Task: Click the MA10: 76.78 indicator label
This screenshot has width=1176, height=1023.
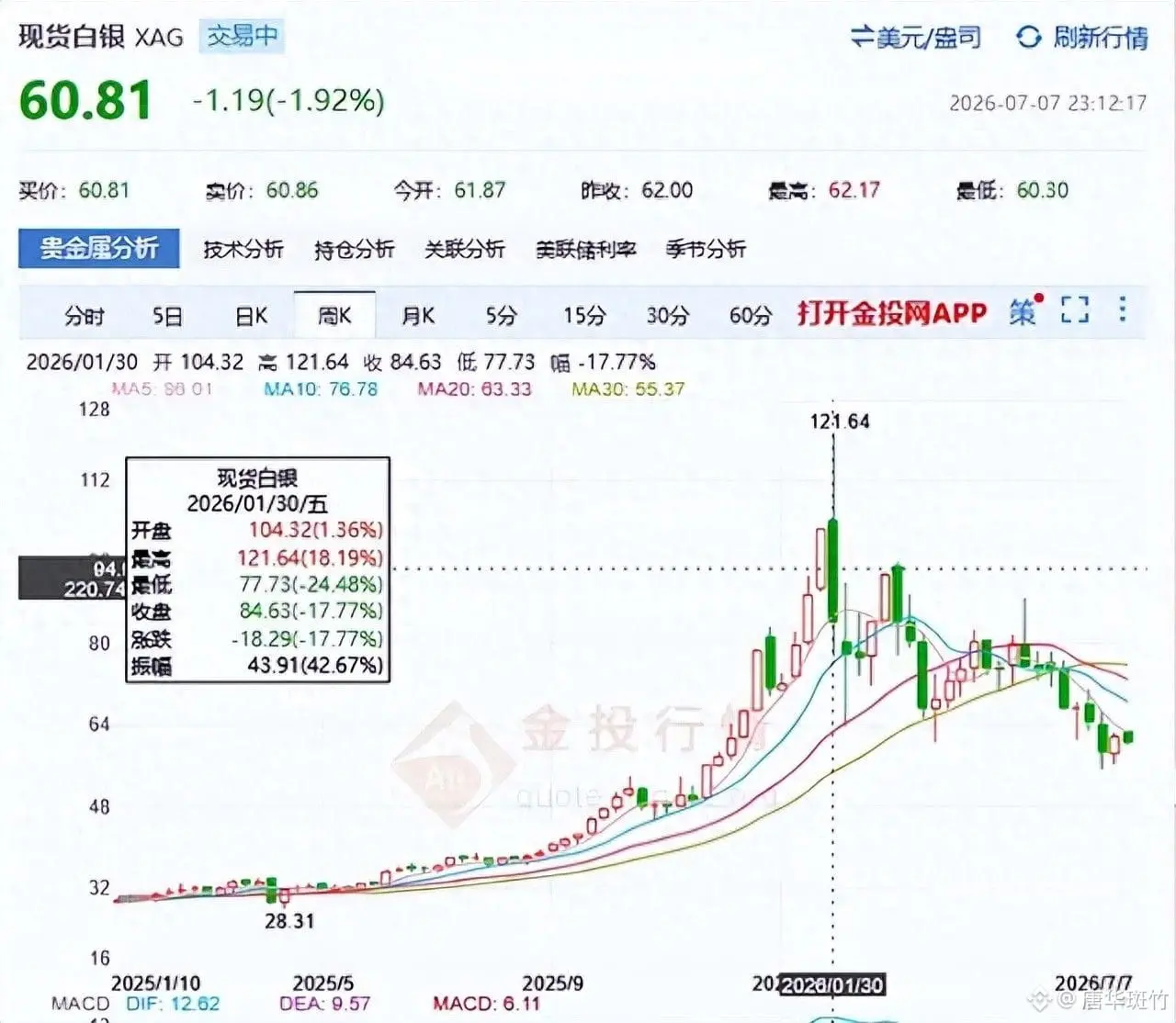Action: pyautogui.click(x=321, y=388)
